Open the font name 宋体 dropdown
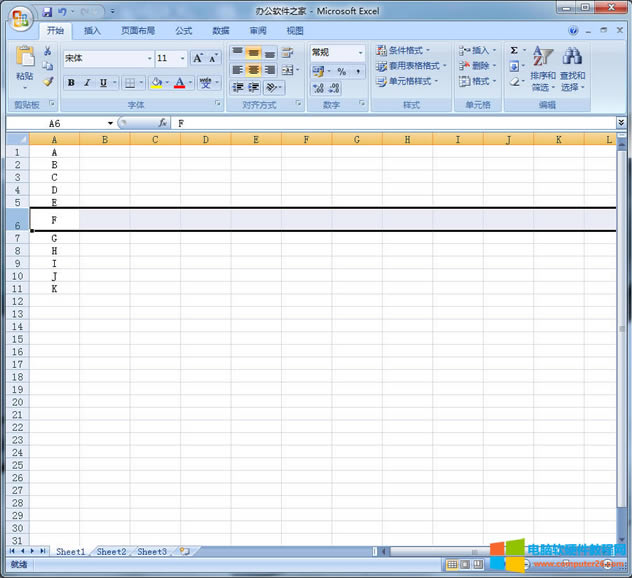This screenshot has height=578, width=632. (149, 58)
